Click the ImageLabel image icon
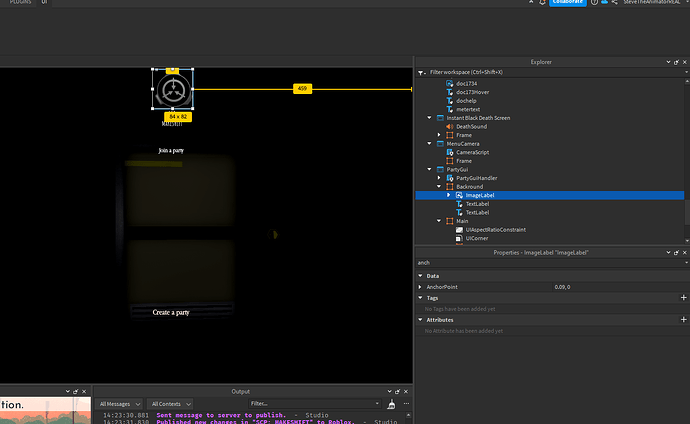The image size is (690, 424). [459, 195]
